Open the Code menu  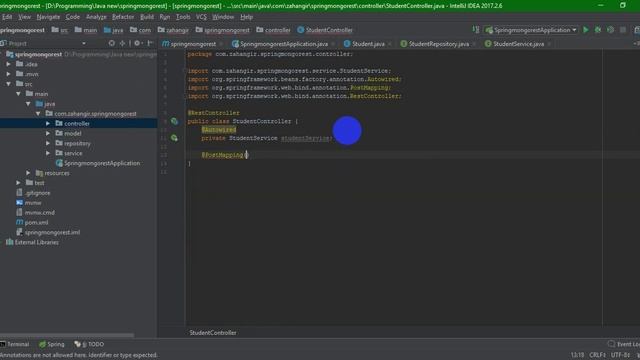73,17
